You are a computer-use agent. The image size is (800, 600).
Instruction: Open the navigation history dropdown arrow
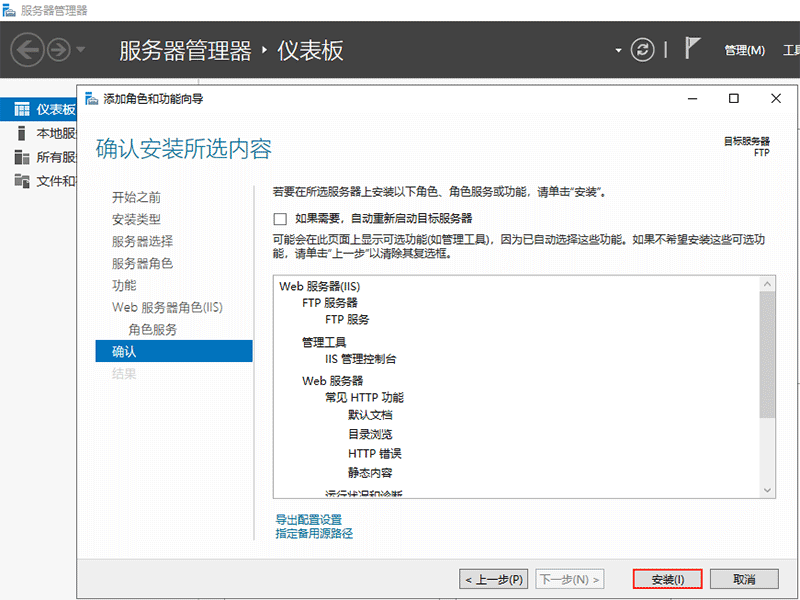(x=618, y=49)
